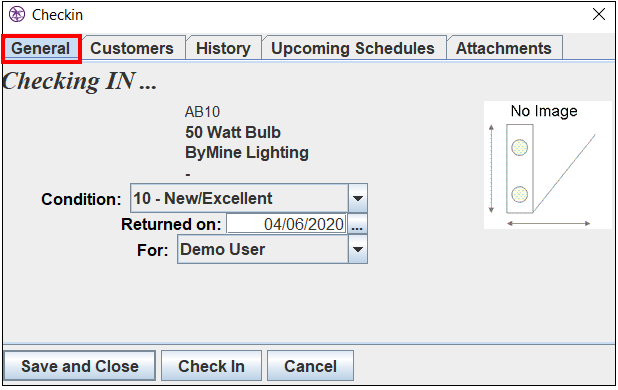
Task: Click the Checking IN heading
Action: click(80, 81)
